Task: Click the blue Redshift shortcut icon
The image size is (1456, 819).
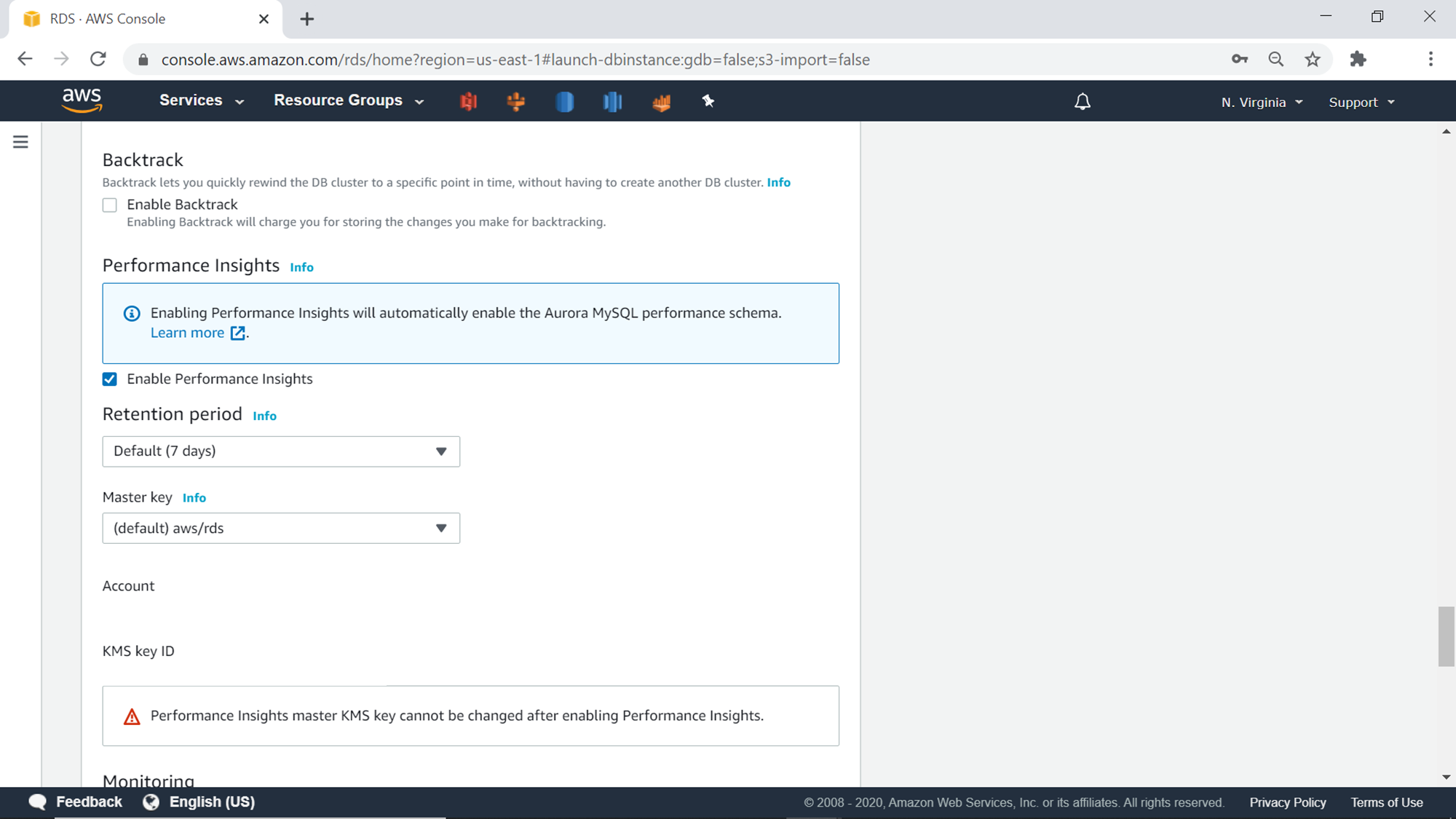Action: (612, 101)
